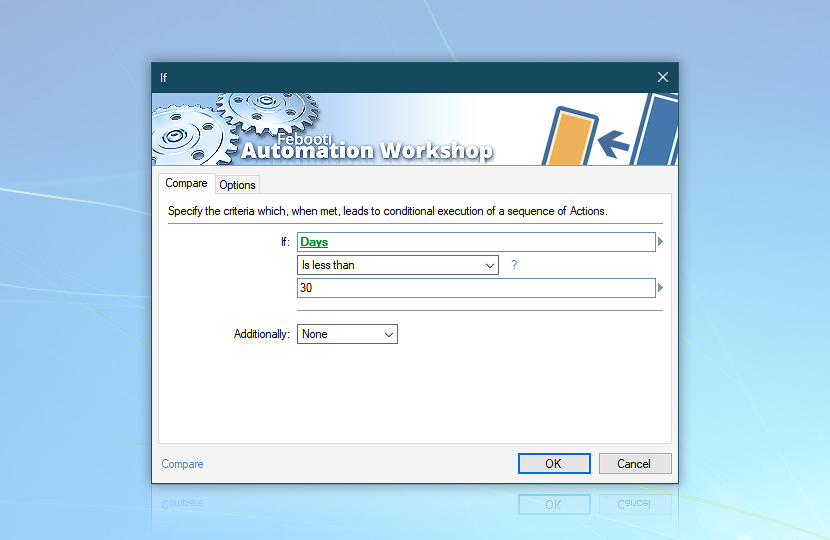Confirm the dialog with OK
830x540 pixels.
(x=554, y=464)
